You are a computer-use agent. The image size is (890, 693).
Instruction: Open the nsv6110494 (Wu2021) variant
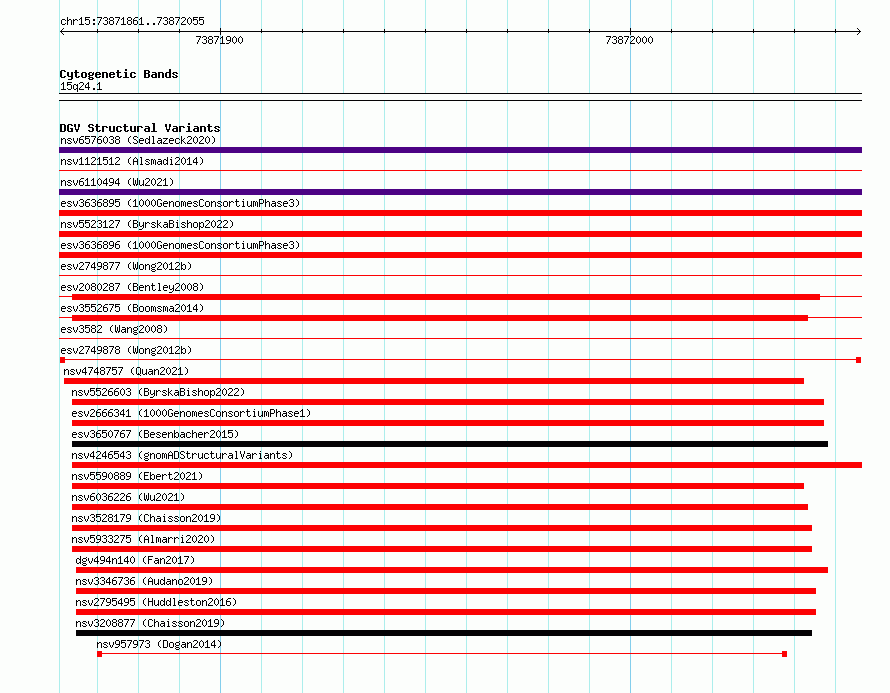click(x=117, y=182)
